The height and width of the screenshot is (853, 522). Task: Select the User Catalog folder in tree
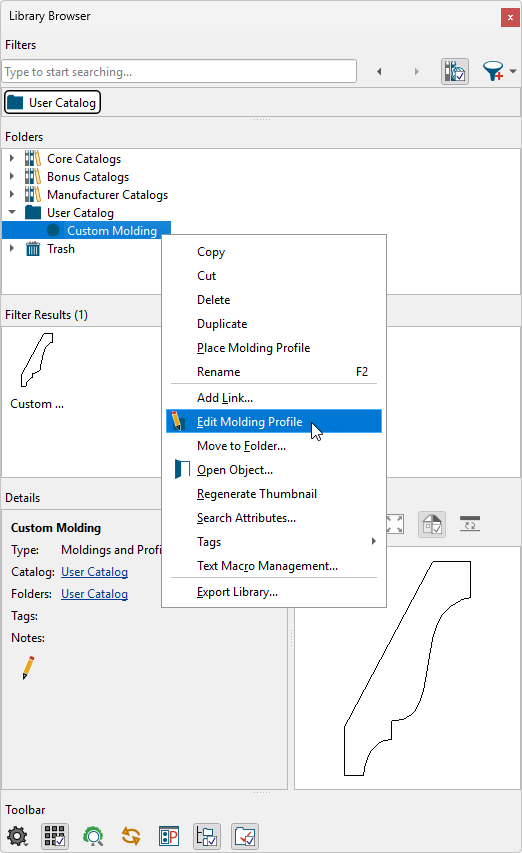[80, 213]
